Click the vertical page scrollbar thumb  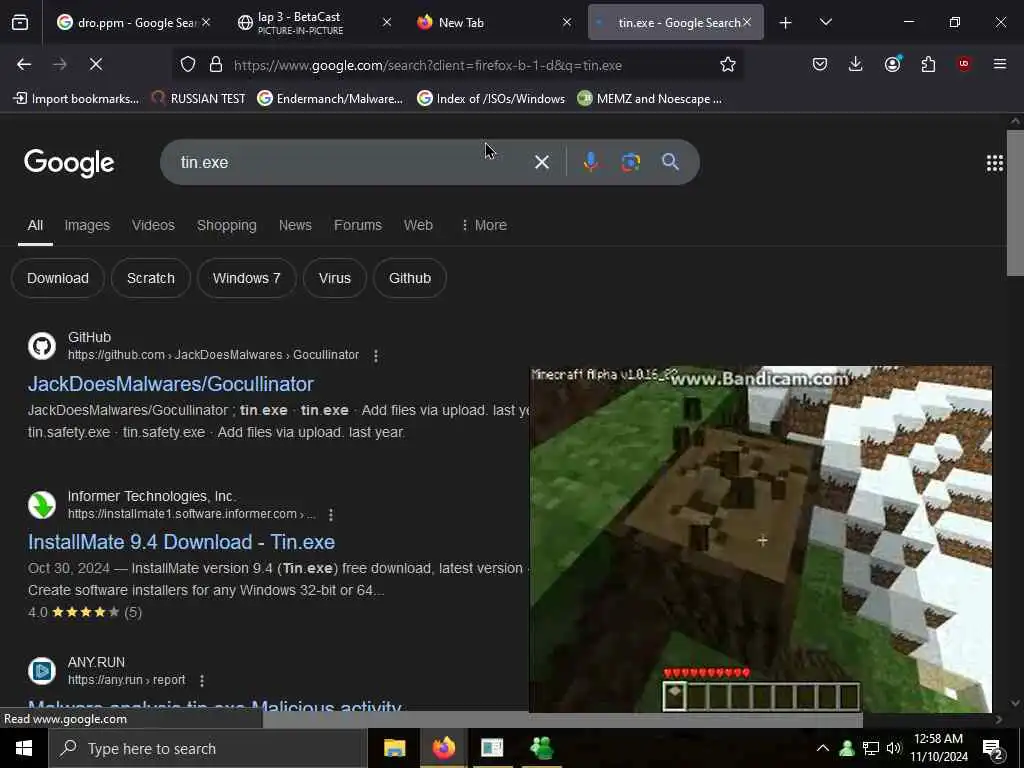pyautogui.click(x=1015, y=203)
